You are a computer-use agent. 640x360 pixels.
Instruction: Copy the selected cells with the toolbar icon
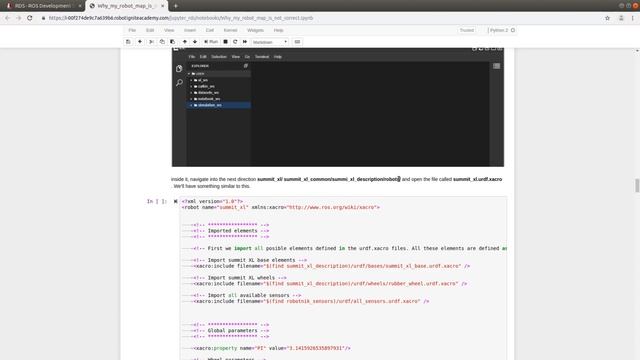[x=162, y=42]
